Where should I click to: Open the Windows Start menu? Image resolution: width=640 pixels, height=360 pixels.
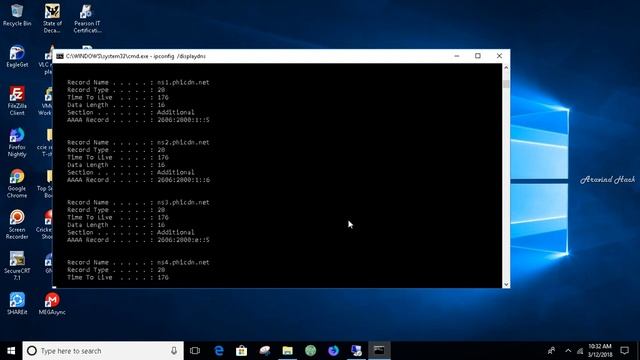pyautogui.click(x=11, y=351)
